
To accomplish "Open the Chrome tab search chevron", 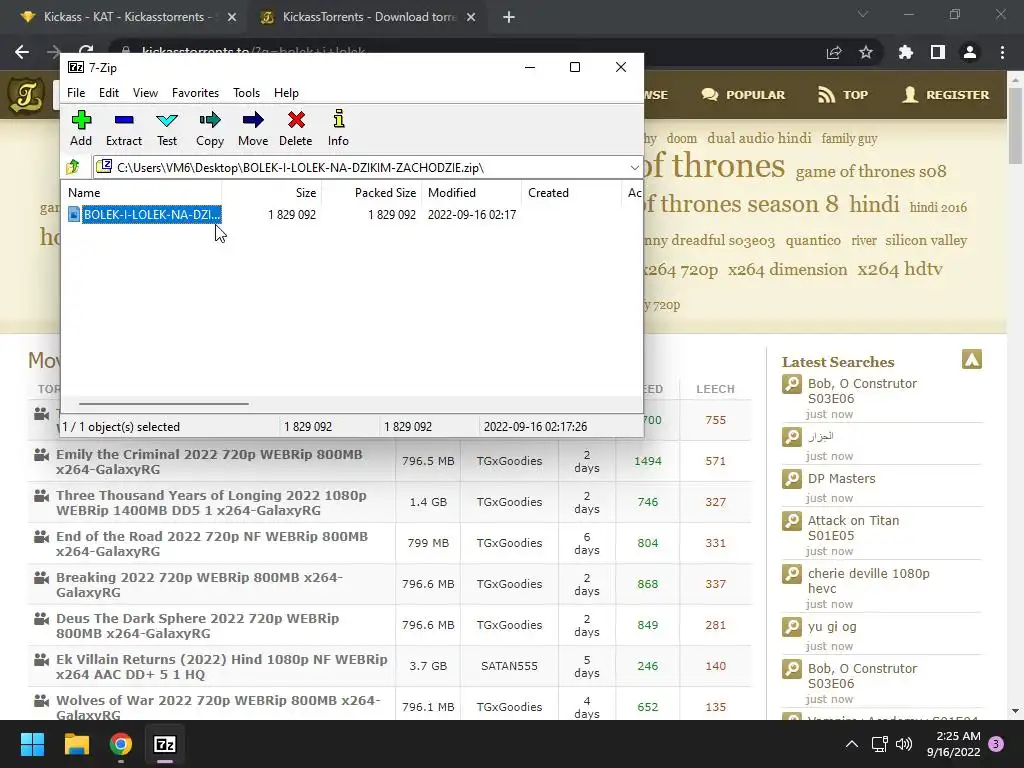I will (863, 14).
